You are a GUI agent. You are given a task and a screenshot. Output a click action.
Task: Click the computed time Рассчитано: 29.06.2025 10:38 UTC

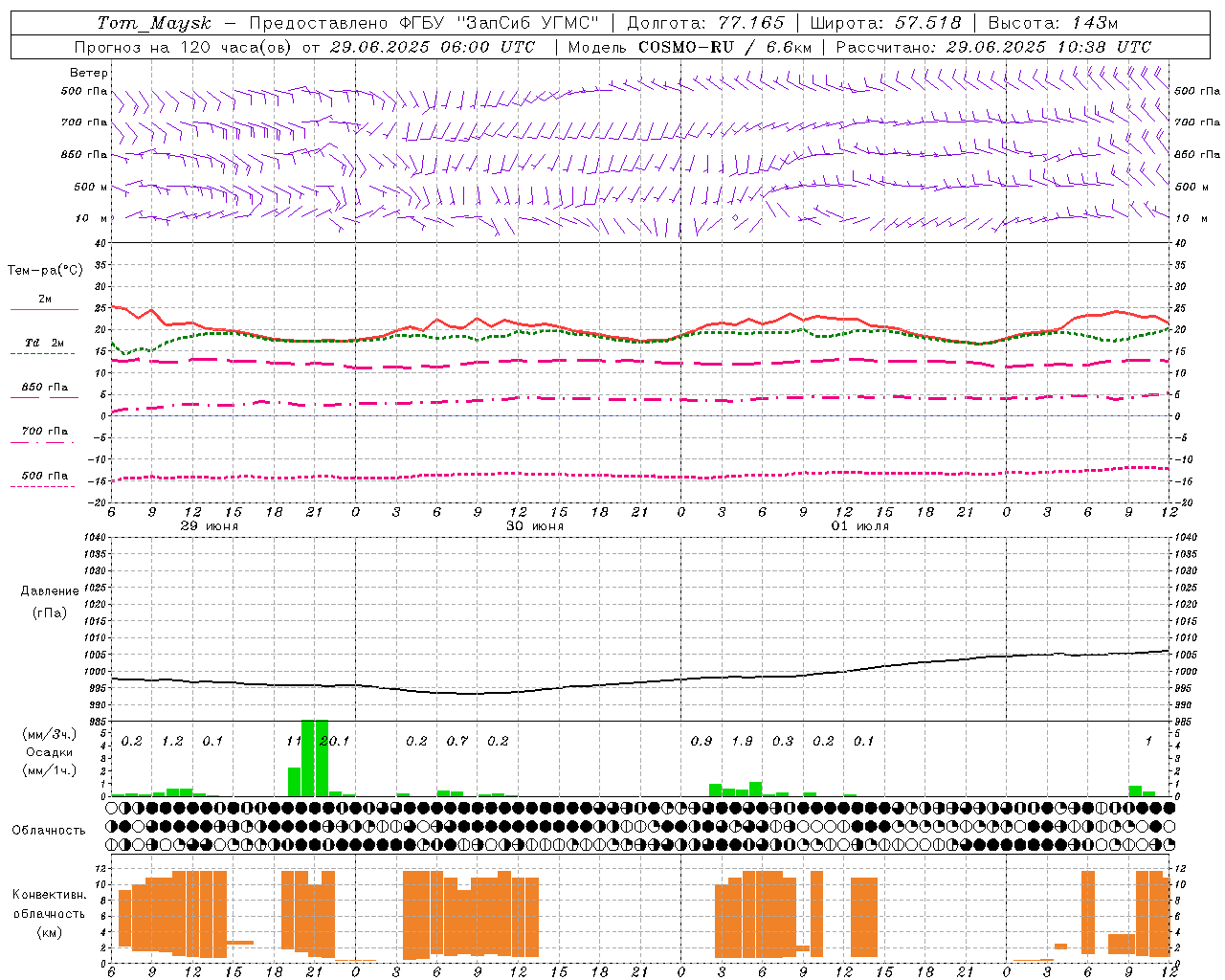click(x=993, y=47)
